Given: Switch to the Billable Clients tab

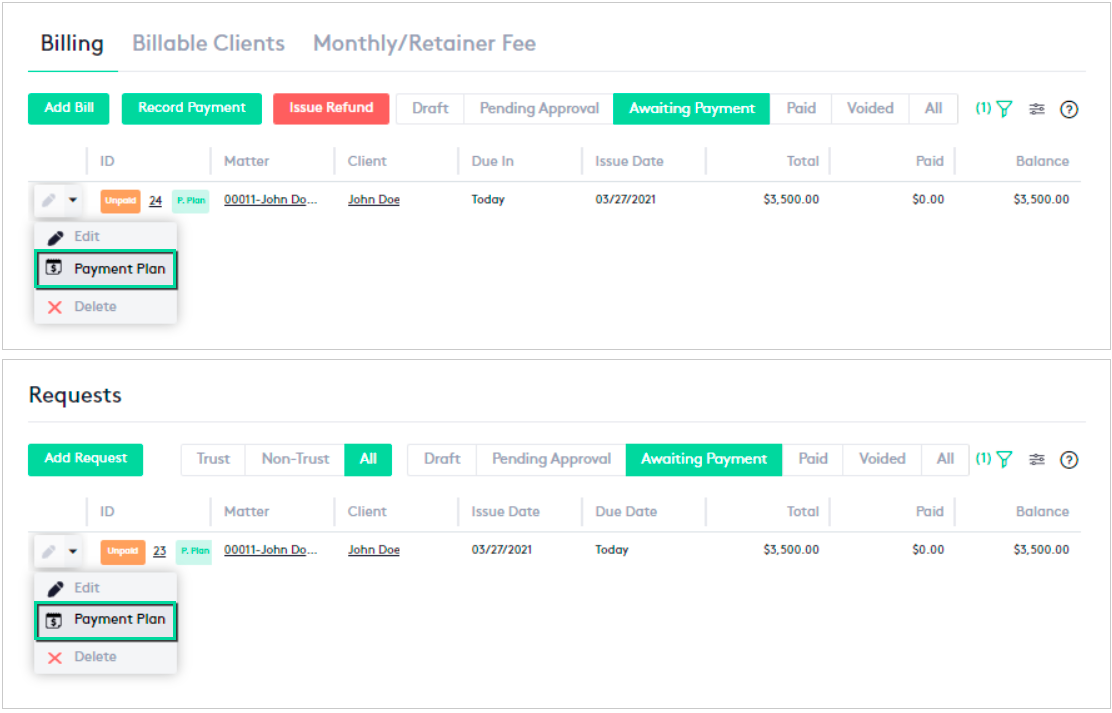Looking at the screenshot, I should point(208,44).
